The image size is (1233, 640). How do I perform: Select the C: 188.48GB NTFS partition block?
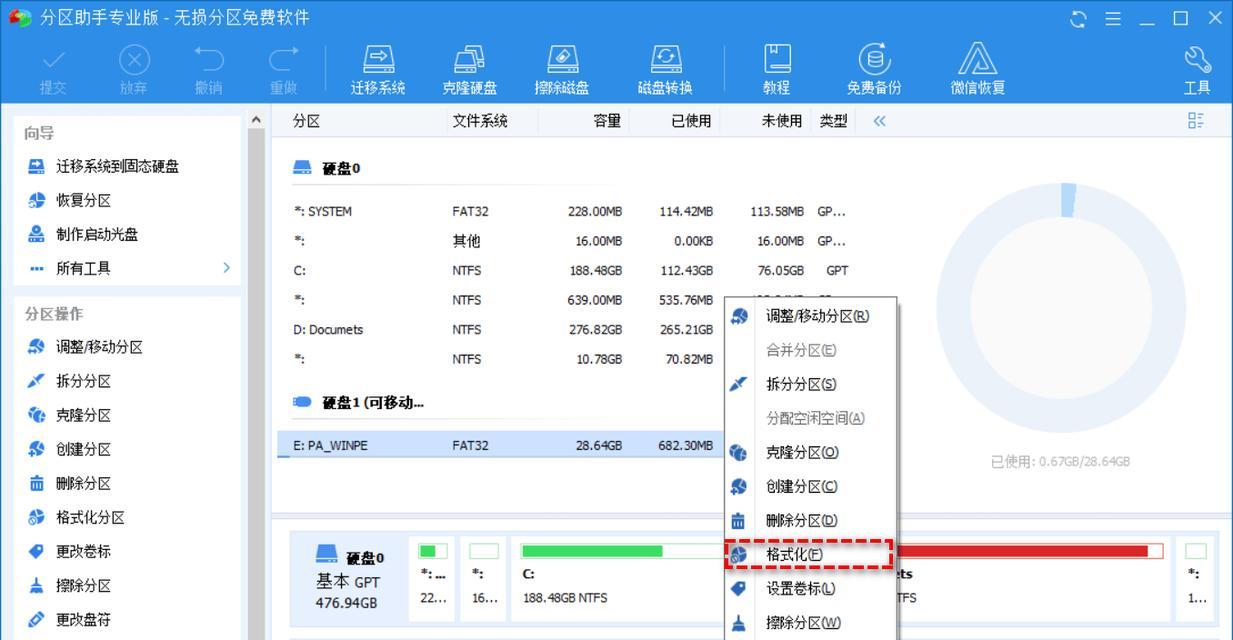pyautogui.click(x=618, y=578)
